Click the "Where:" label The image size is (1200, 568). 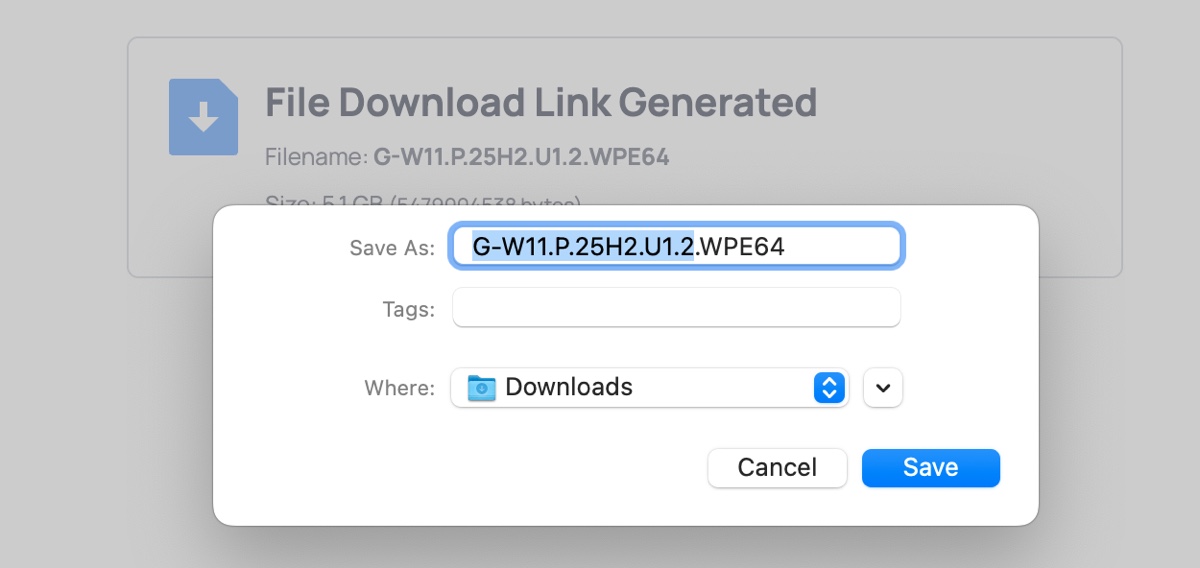click(x=400, y=388)
